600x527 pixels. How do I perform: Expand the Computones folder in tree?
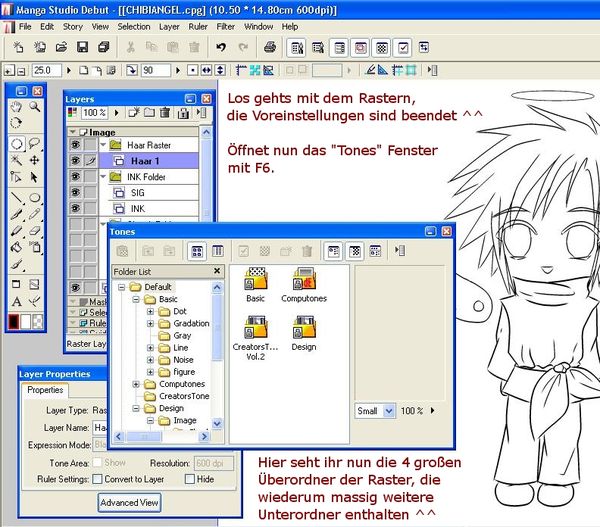point(136,384)
